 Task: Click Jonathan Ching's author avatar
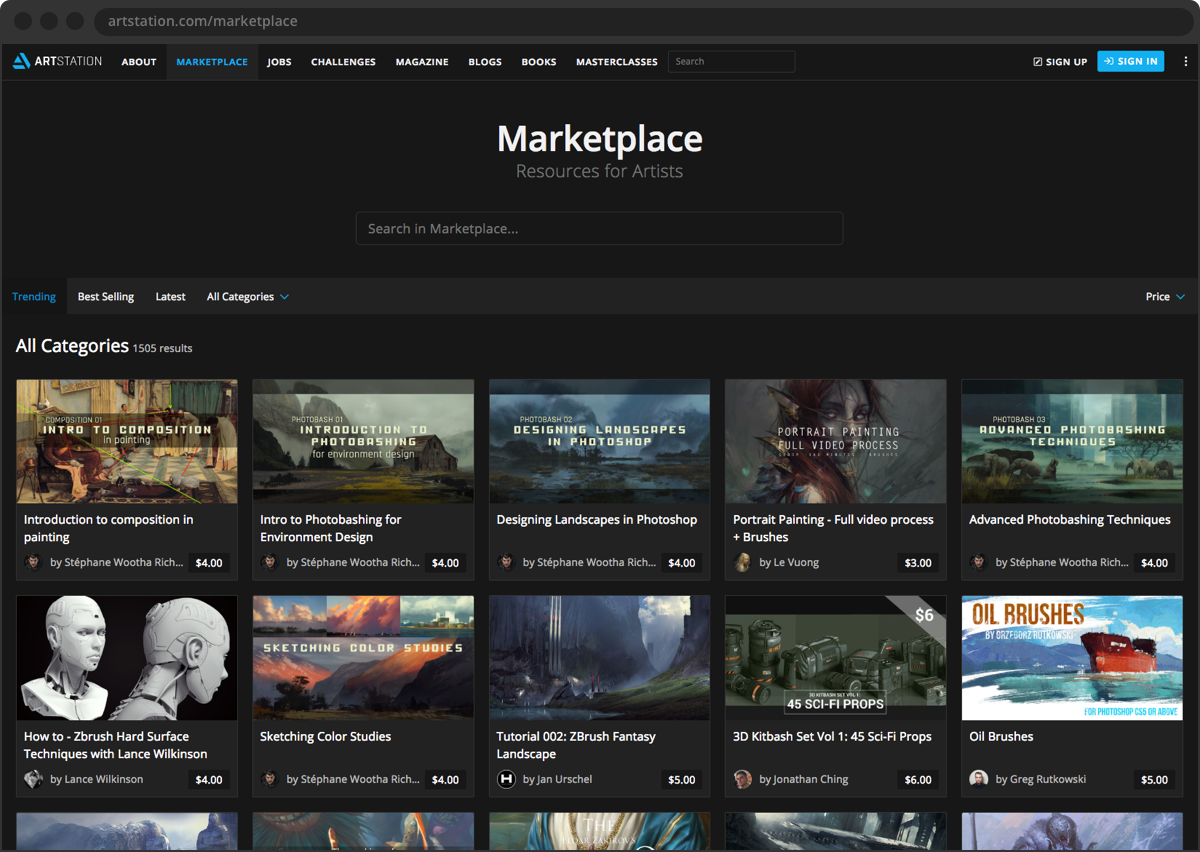[x=742, y=779]
